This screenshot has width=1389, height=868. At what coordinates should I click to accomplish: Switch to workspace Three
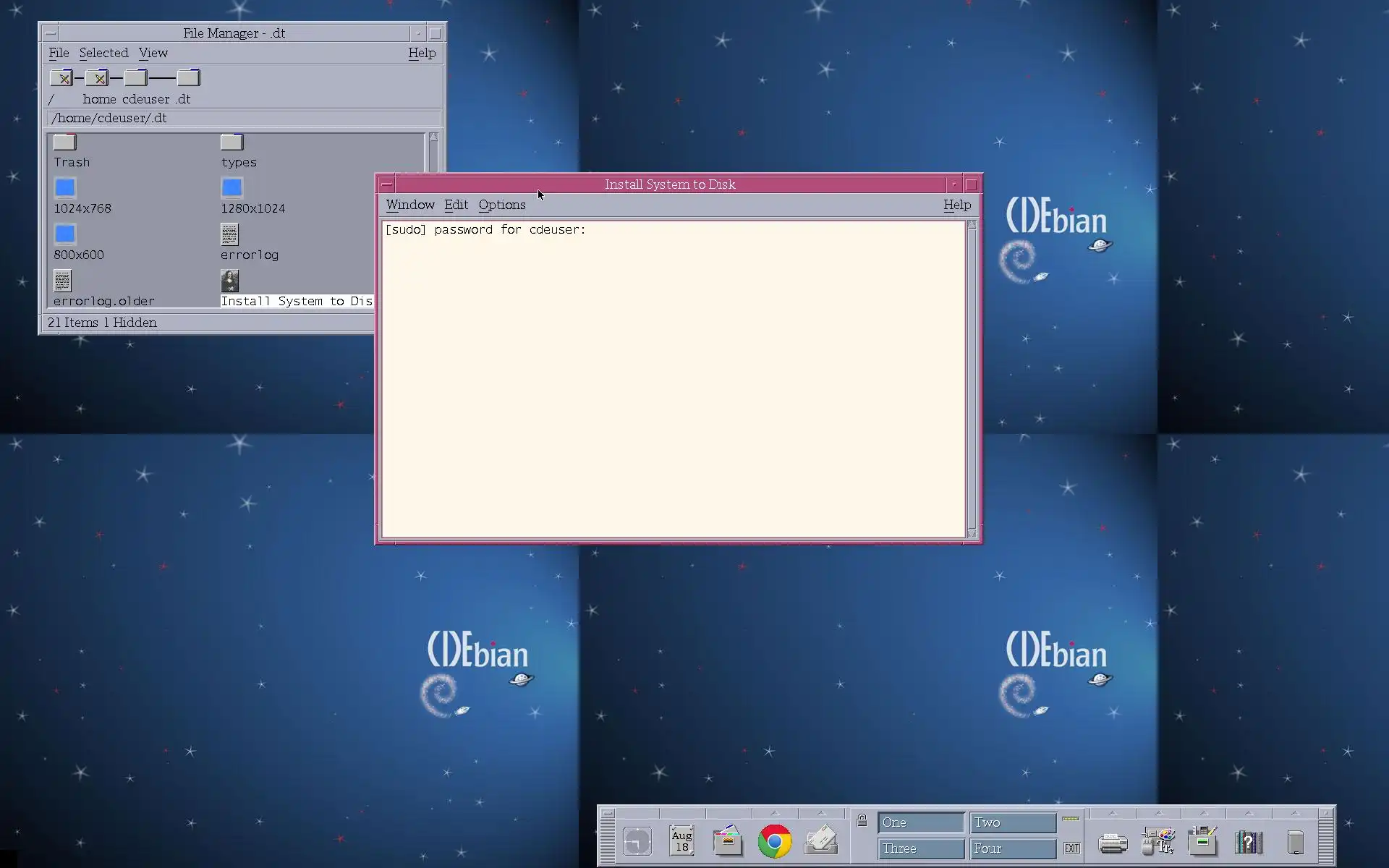pyautogui.click(x=920, y=848)
